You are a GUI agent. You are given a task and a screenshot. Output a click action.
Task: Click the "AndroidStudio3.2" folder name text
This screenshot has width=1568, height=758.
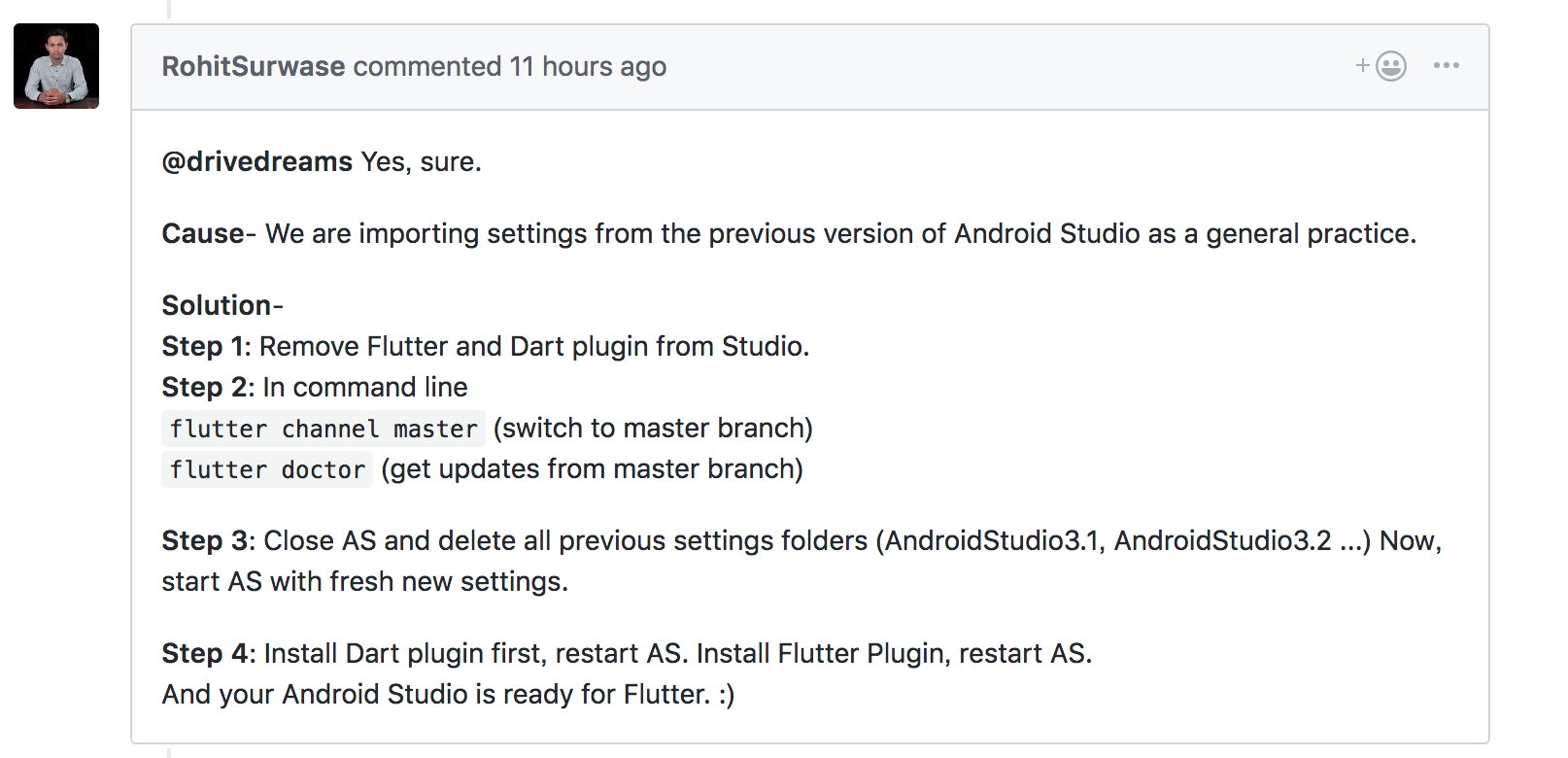click(x=1222, y=541)
